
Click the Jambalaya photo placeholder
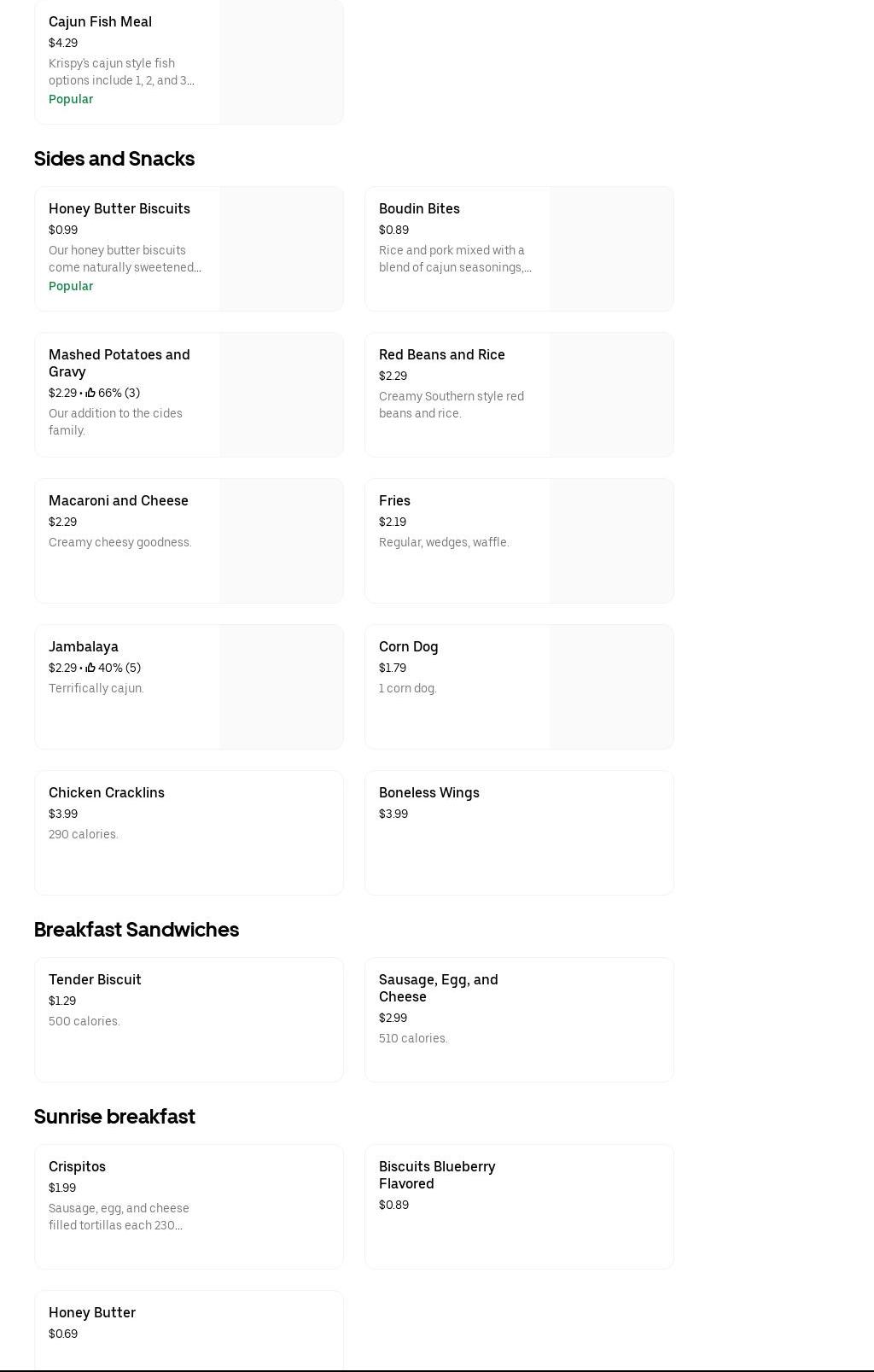(281, 686)
